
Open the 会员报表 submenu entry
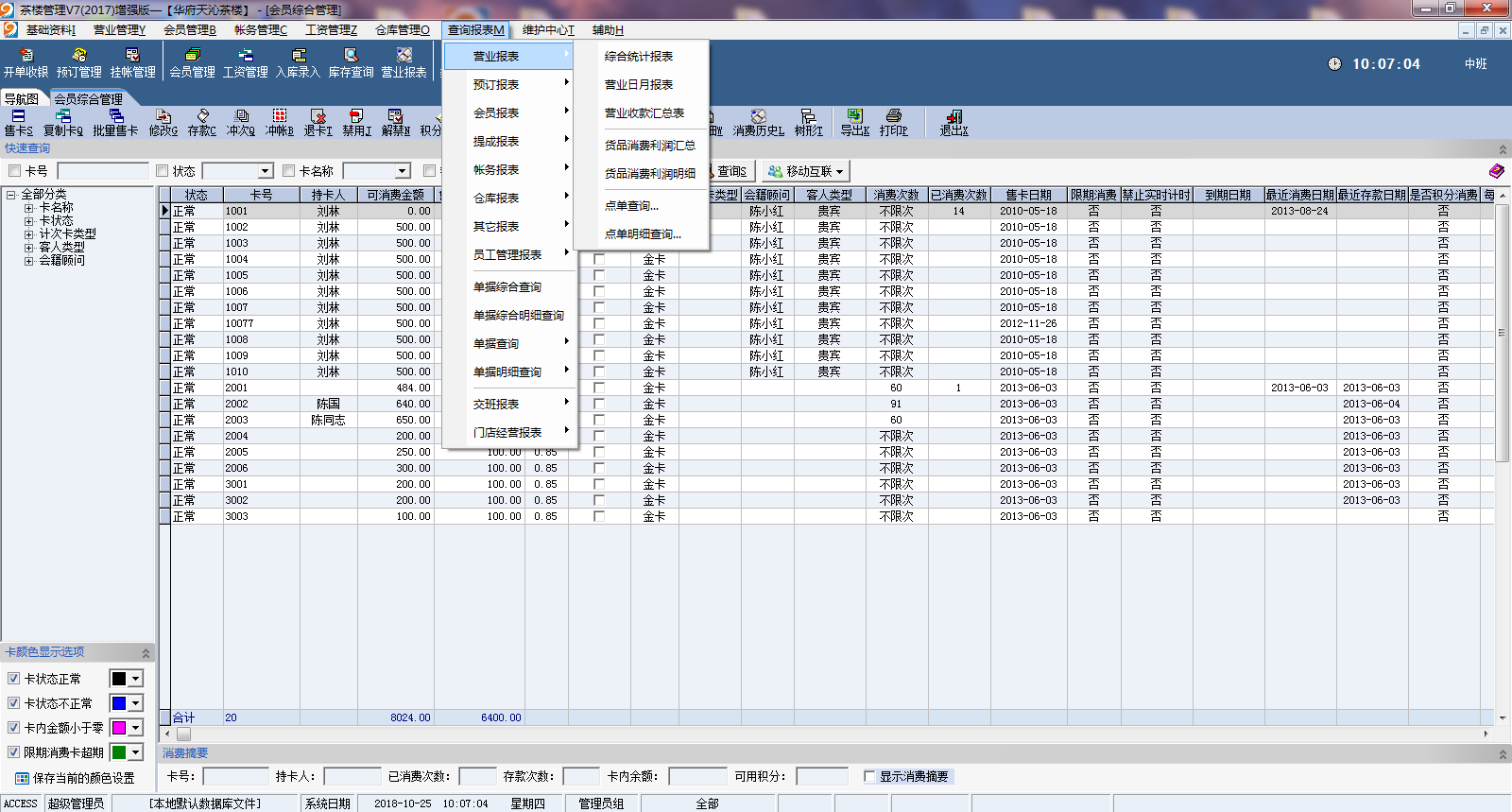pos(496,113)
